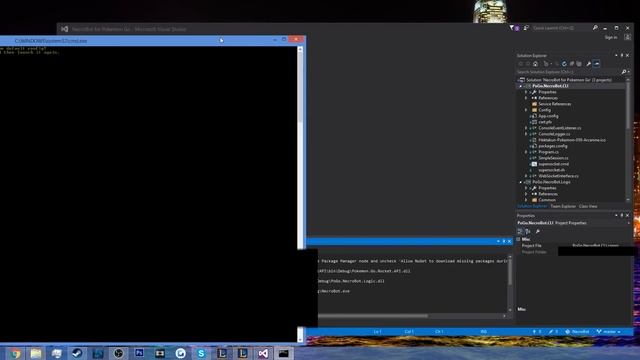640x360 pixels.
Task: Click the Categorized icon in Properties panel
Action: tap(520, 231)
